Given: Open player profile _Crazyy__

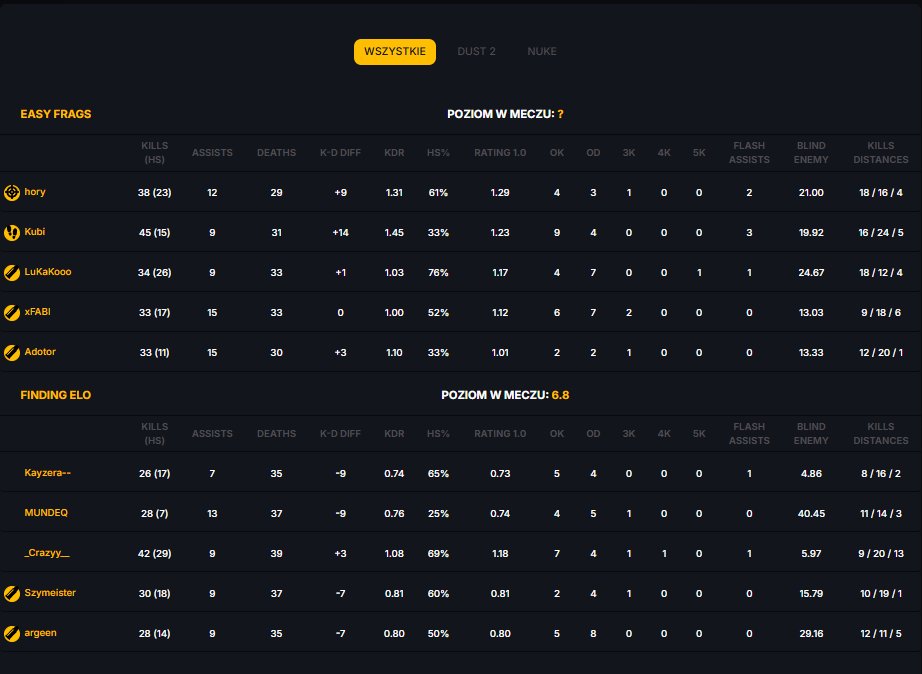Looking at the screenshot, I should pos(46,553).
